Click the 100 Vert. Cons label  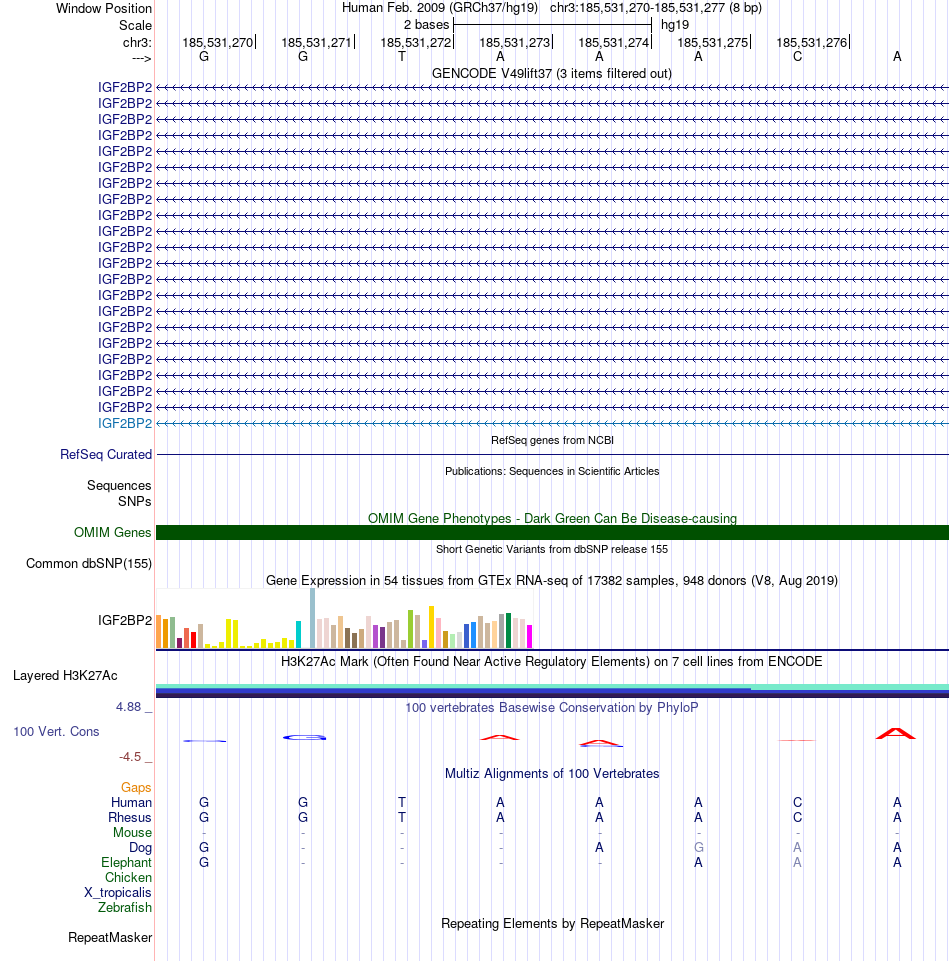click(x=56, y=731)
